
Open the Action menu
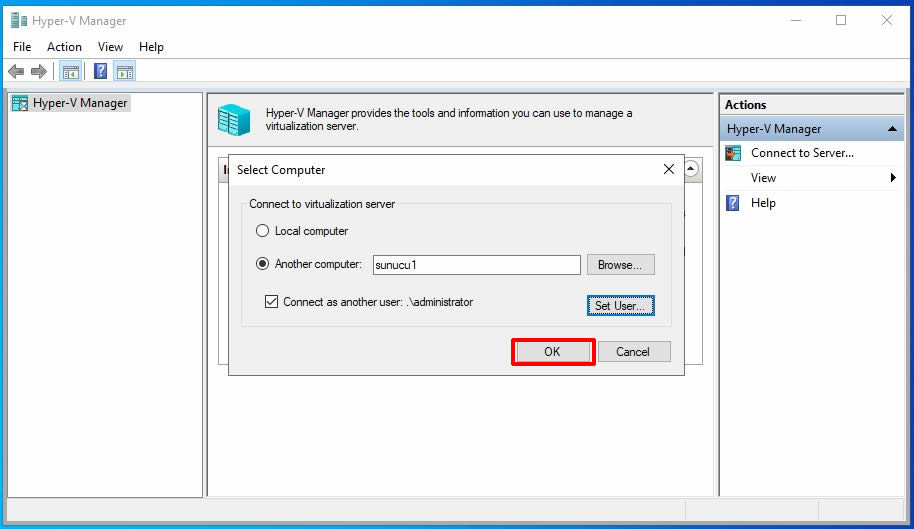tap(64, 47)
